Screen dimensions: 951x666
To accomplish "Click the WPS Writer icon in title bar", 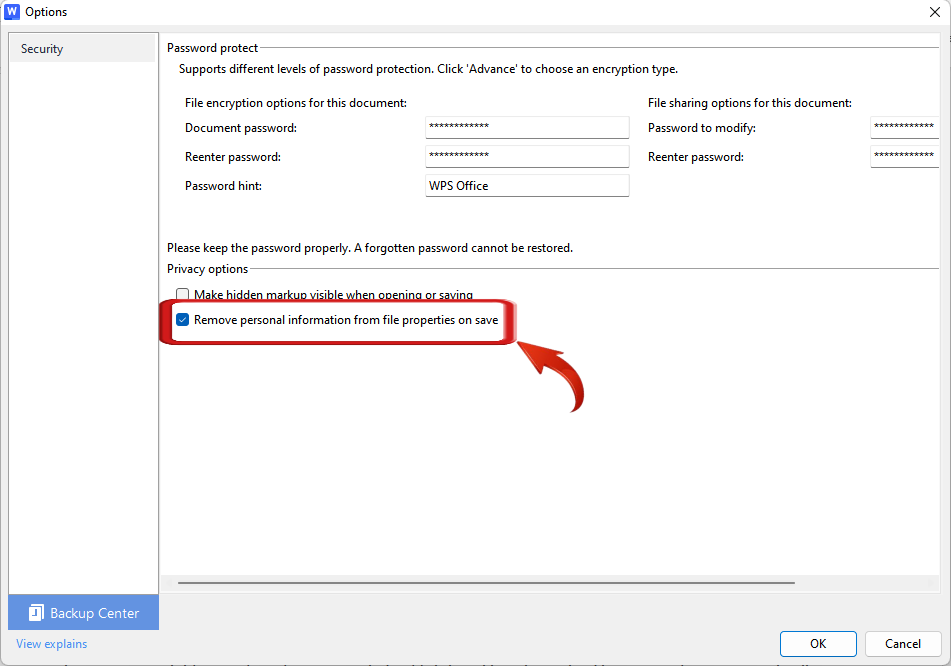I will [x=12, y=12].
